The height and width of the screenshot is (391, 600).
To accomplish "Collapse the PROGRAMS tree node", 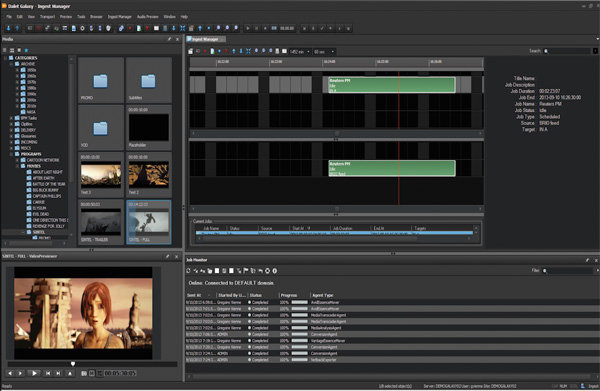I will pos(11,154).
